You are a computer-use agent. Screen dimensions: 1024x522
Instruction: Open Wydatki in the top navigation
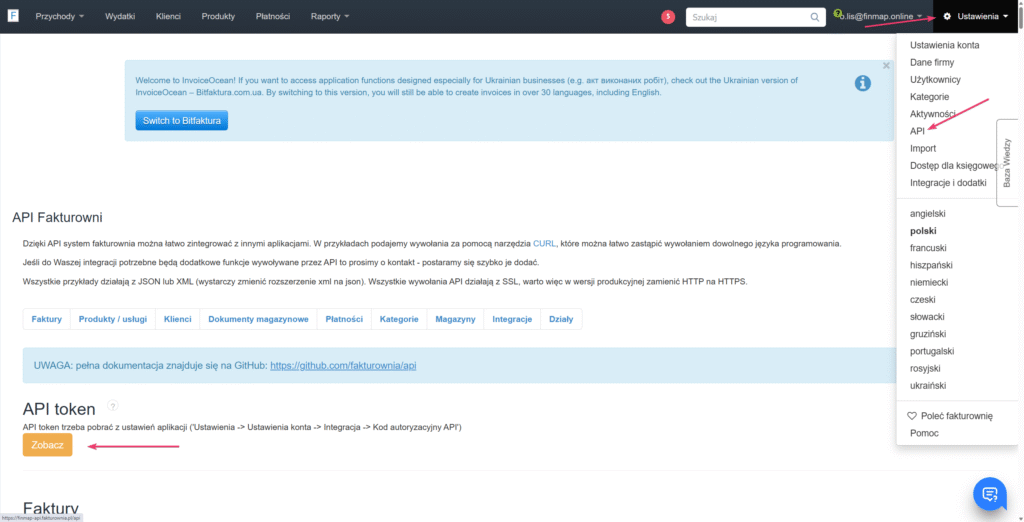[120, 16]
